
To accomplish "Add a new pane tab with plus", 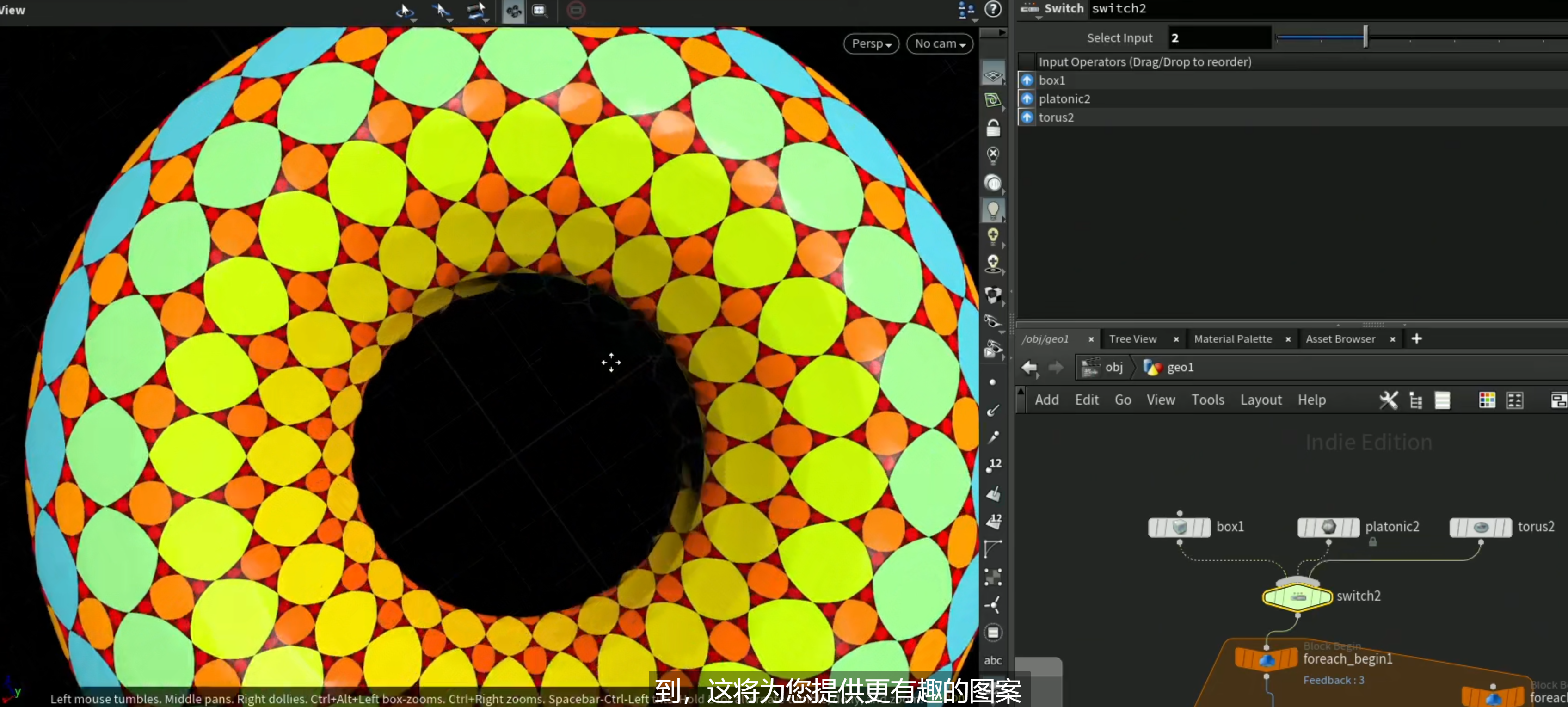I will [1416, 339].
